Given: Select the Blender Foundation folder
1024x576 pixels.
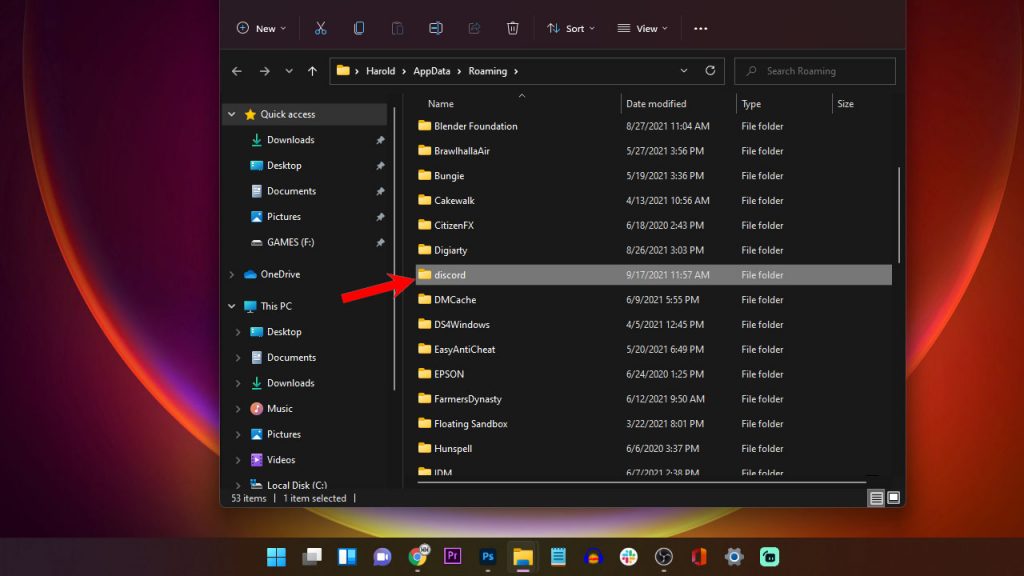Looking at the screenshot, I should 475,126.
